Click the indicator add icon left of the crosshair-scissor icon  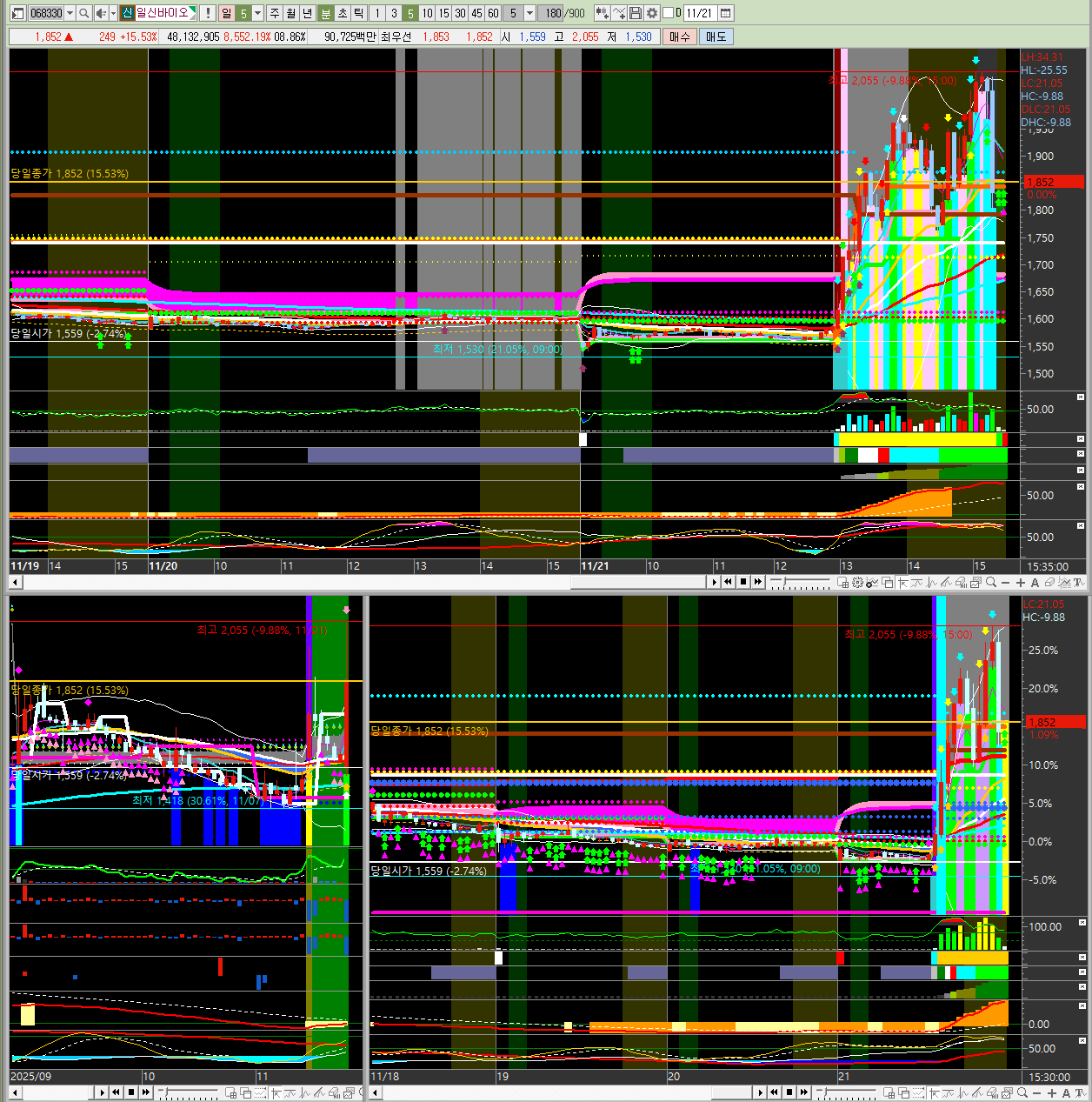(x=602, y=13)
